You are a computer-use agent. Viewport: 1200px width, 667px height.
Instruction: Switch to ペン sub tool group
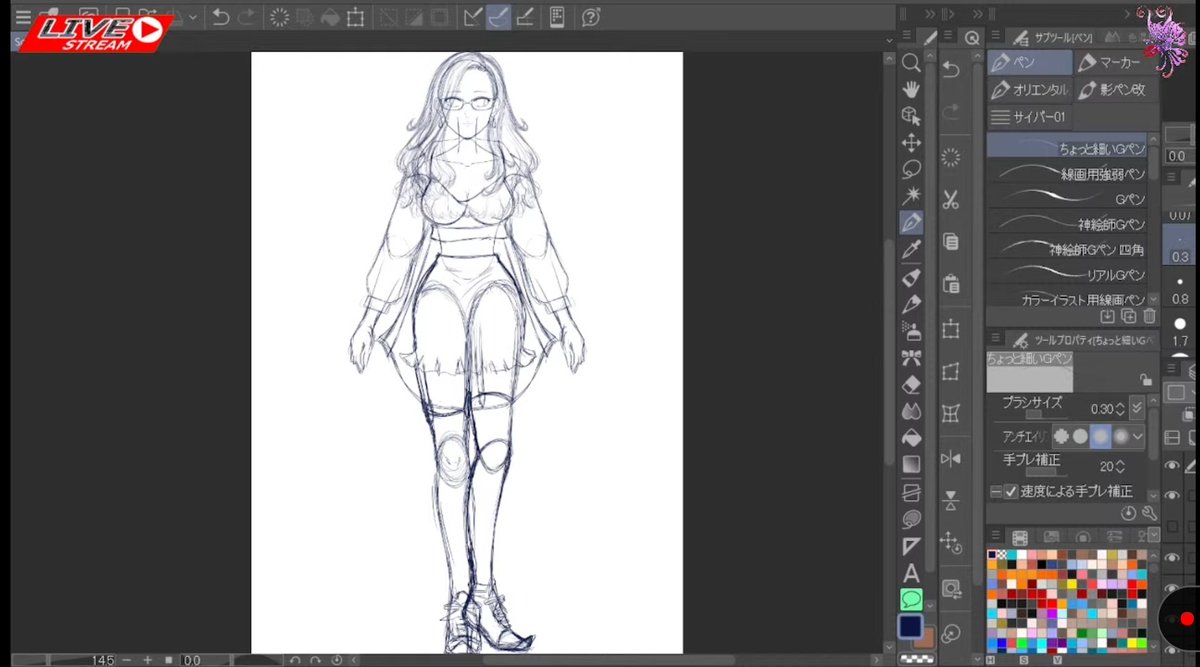[1029, 62]
